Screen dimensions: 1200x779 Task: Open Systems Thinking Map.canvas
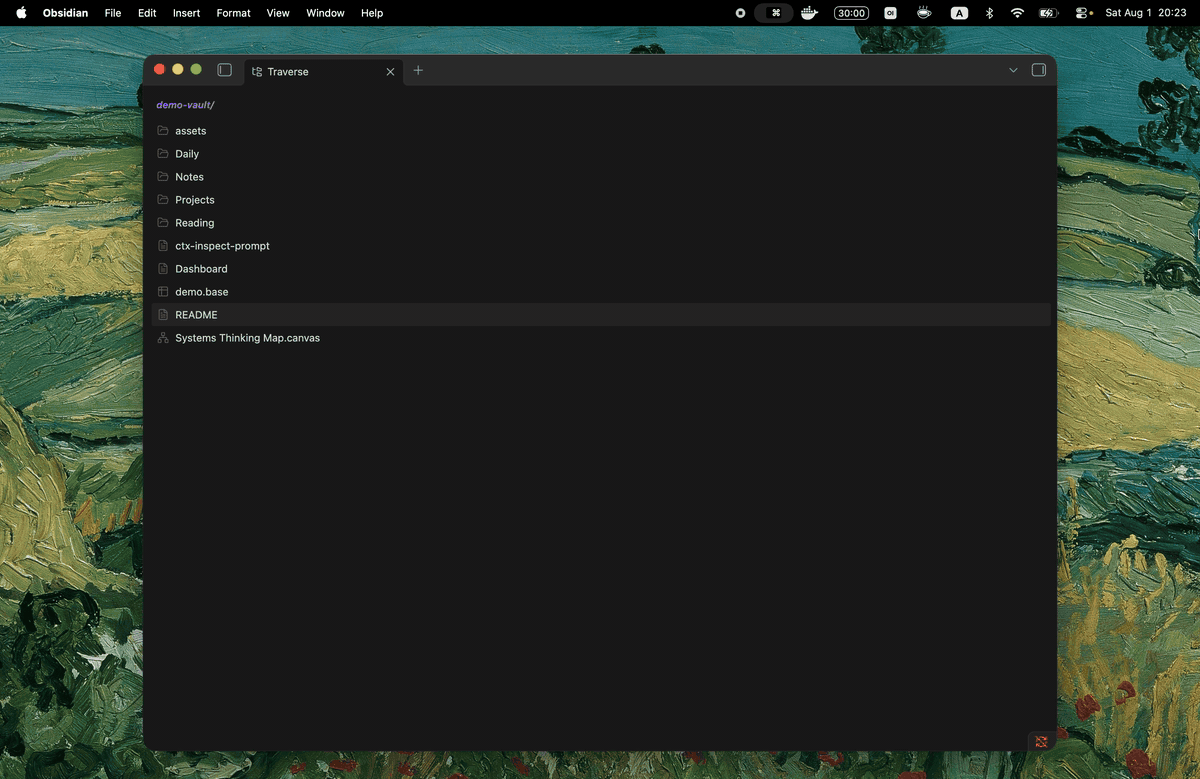pos(601,338)
